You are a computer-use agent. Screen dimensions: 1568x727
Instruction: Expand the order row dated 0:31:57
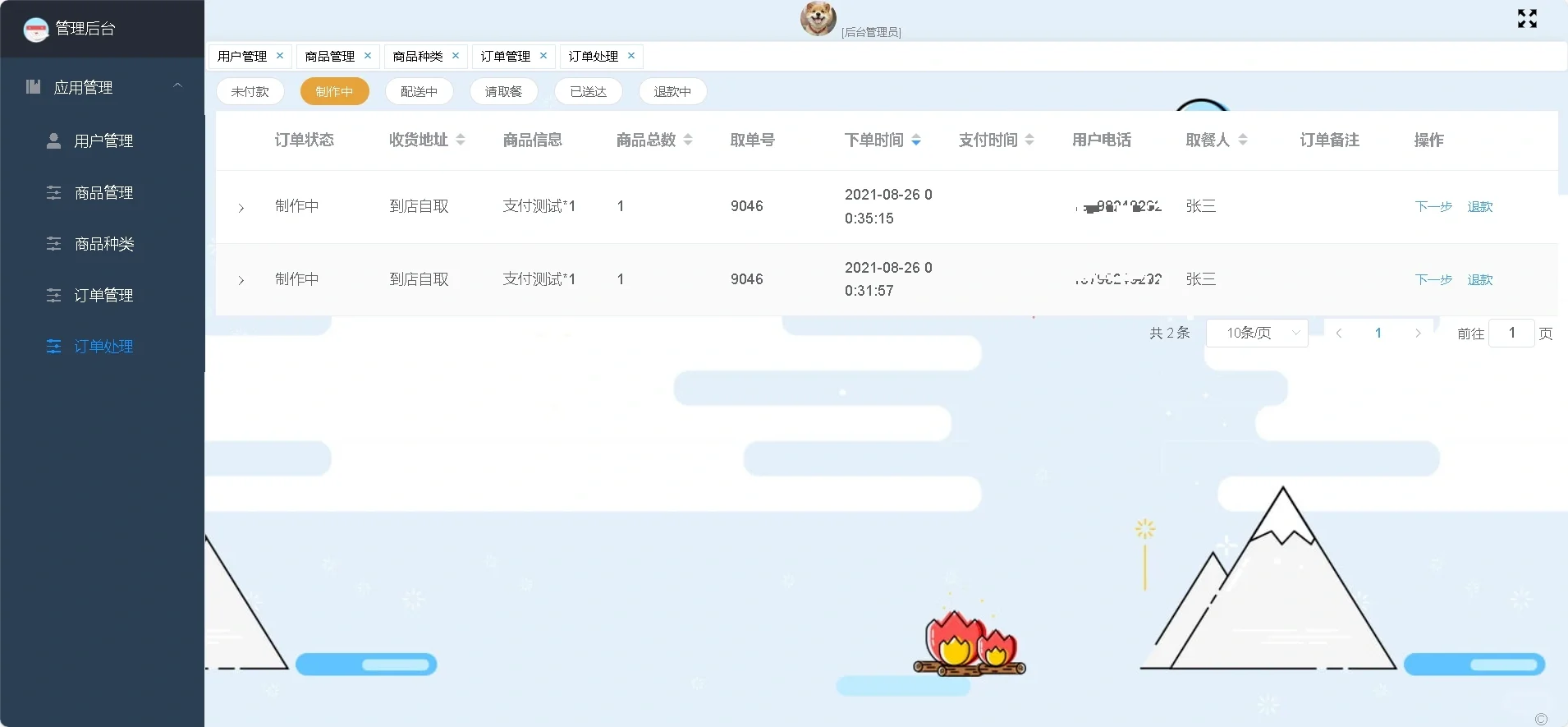pos(241,280)
